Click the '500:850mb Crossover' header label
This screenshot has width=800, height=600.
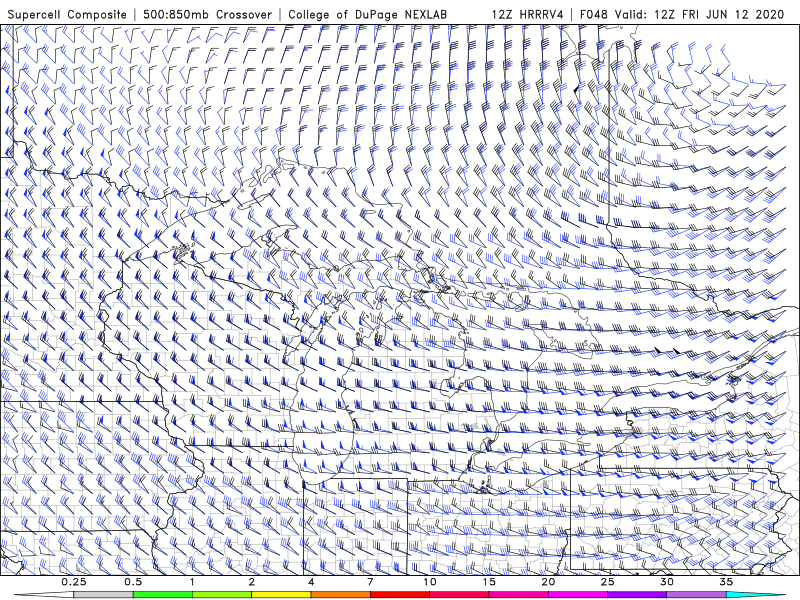(208, 15)
